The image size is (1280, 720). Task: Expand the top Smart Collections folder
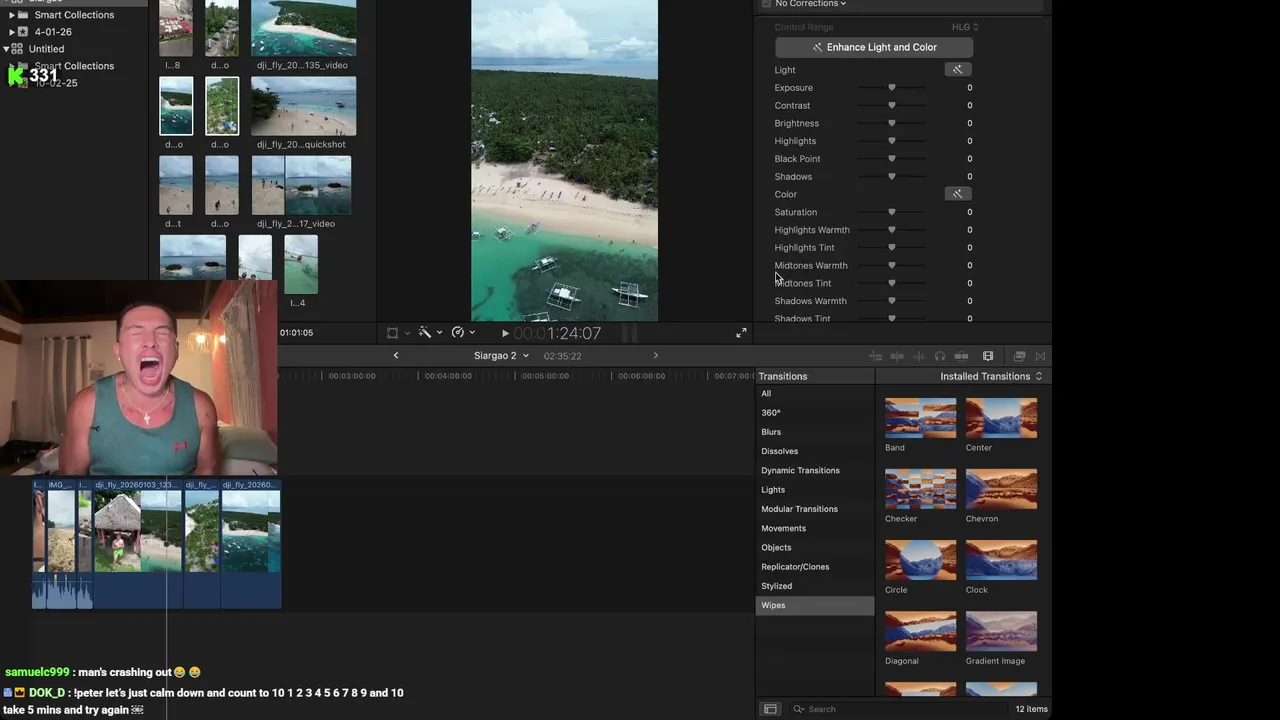pyautogui.click(x=12, y=15)
